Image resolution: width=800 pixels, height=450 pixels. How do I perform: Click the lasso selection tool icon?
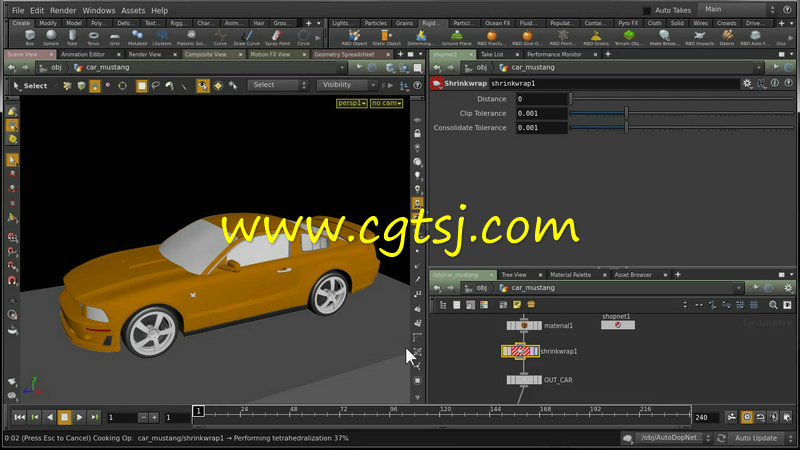(156, 86)
